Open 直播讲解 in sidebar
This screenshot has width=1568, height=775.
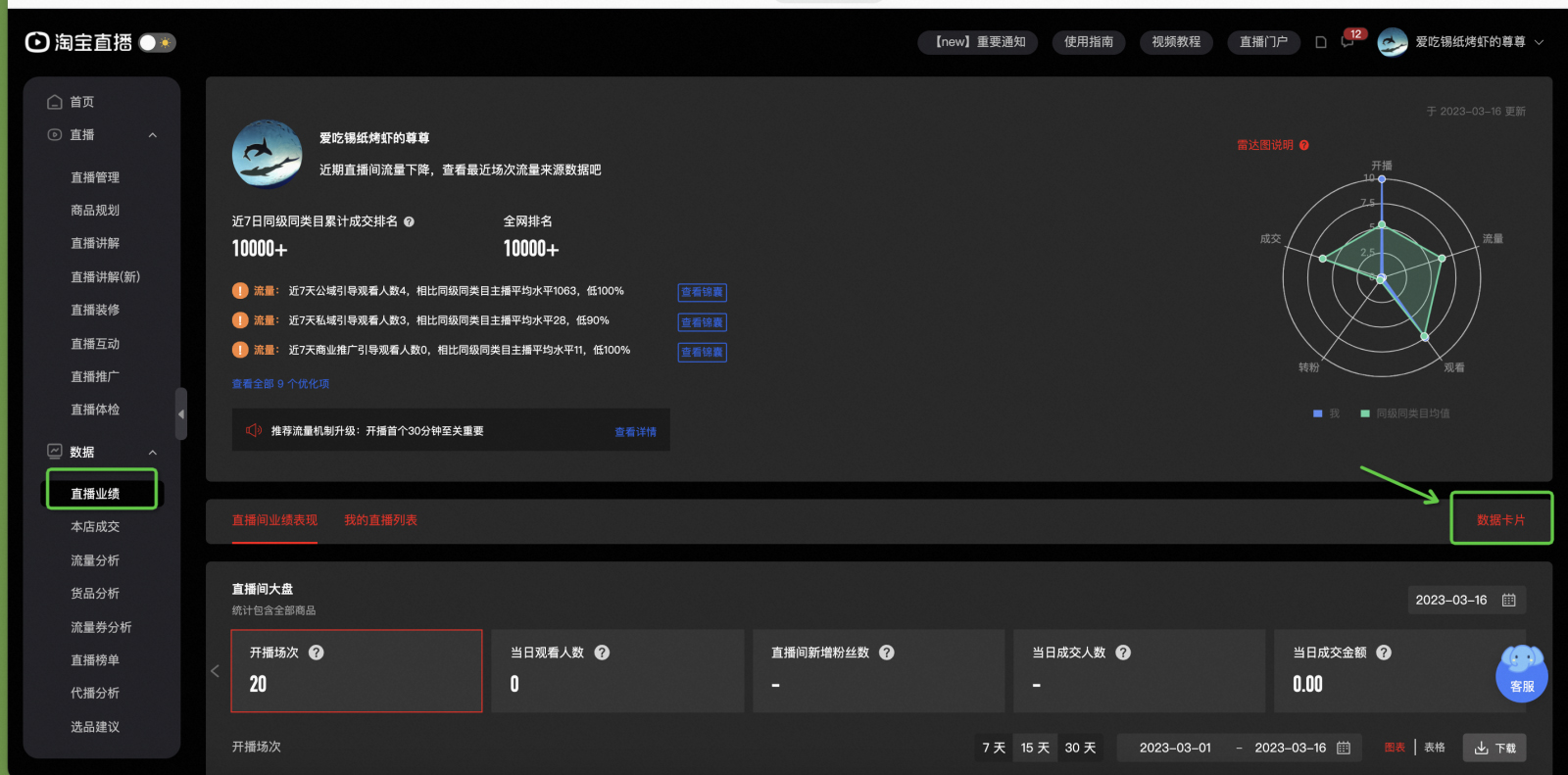[x=95, y=243]
